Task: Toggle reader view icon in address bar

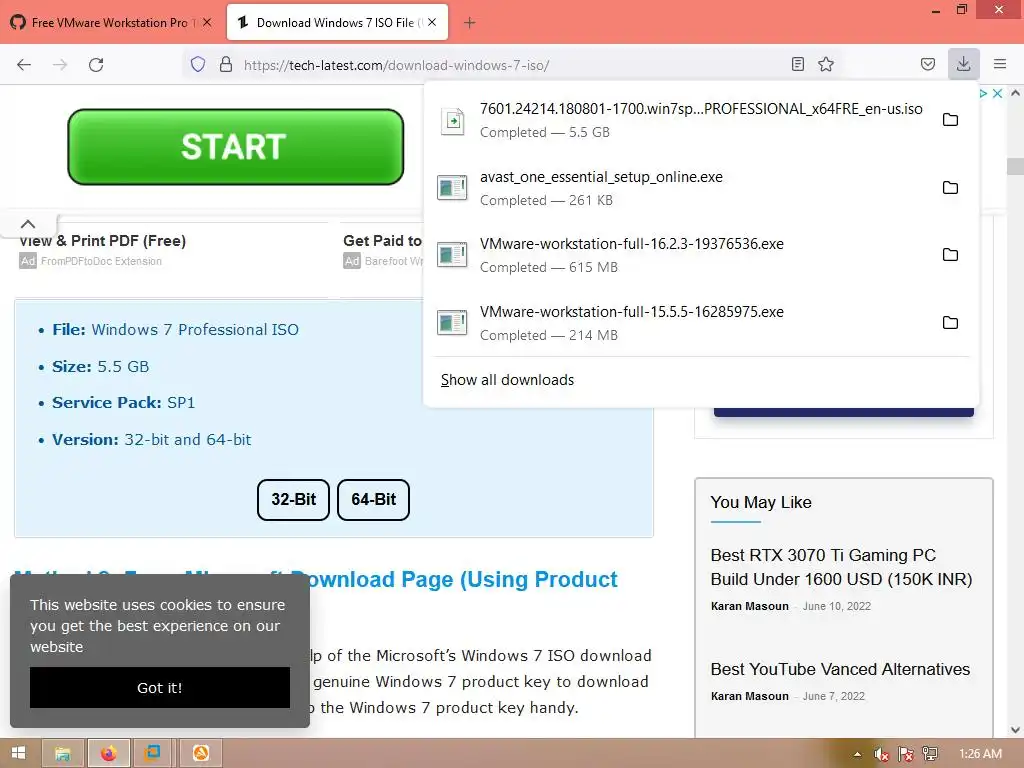Action: pos(797,64)
